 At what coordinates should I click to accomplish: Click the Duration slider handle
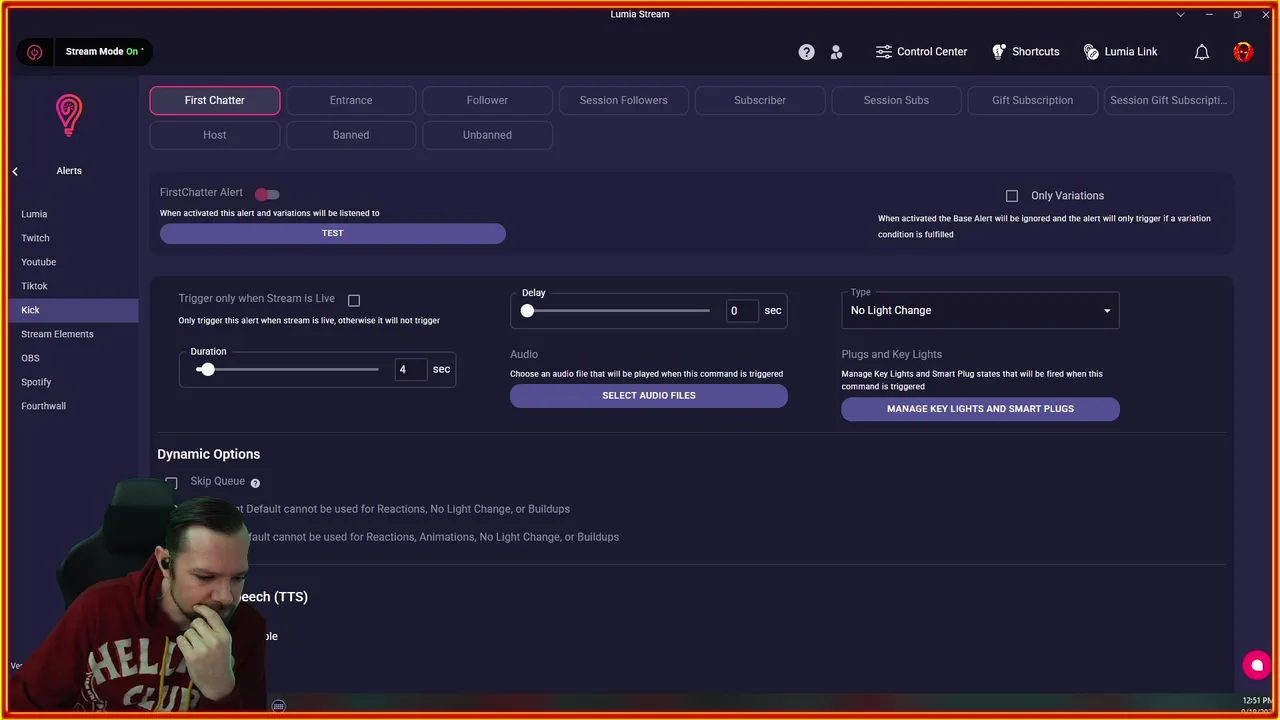(x=207, y=370)
